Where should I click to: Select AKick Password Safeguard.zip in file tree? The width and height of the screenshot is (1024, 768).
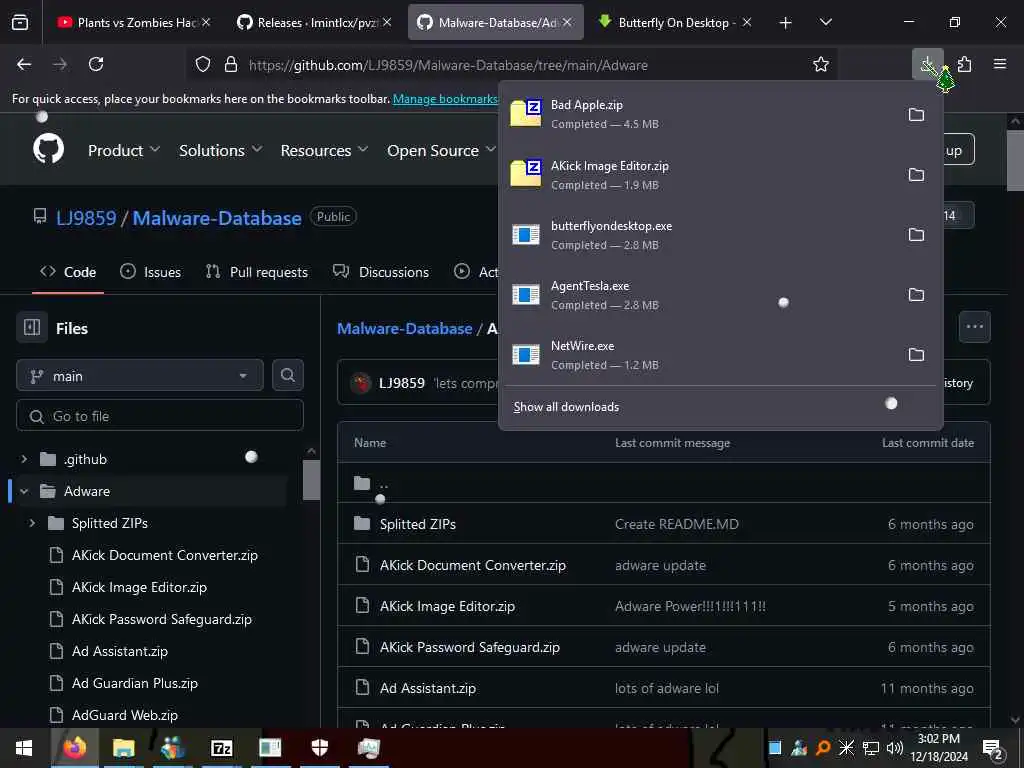[x=161, y=619]
